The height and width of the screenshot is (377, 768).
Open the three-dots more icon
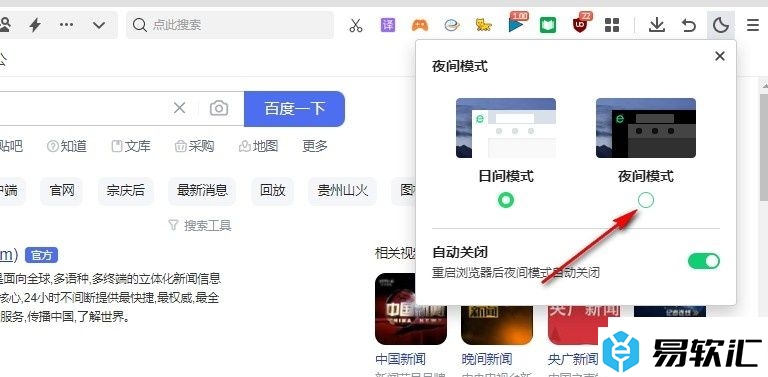[67, 25]
